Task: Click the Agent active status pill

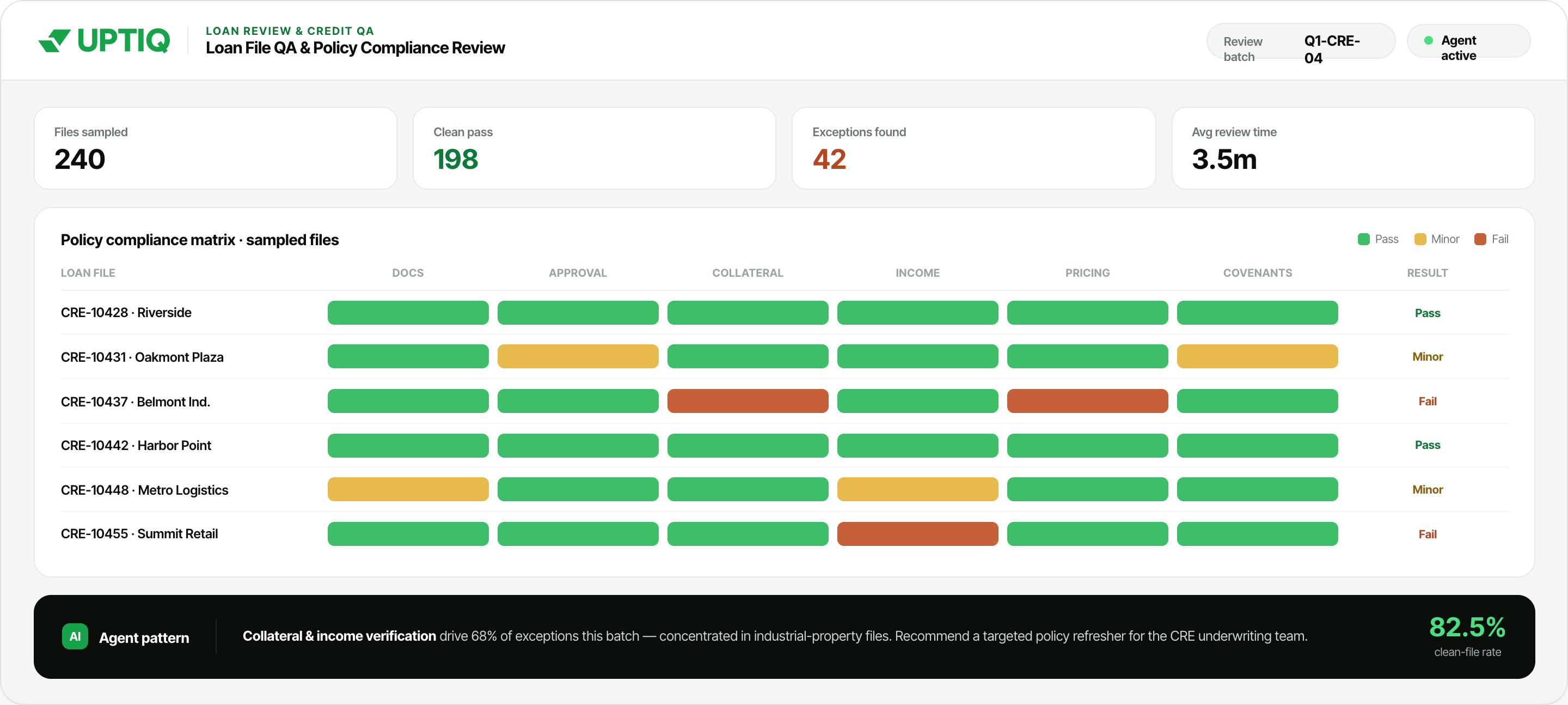Action: 1468,41
